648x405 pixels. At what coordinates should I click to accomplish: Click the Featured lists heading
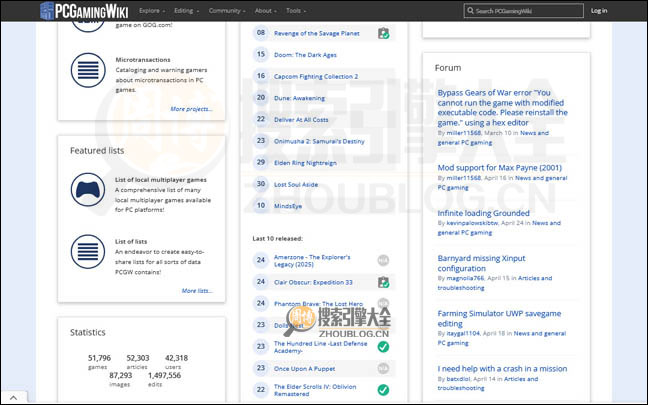[x=97, y=150]
